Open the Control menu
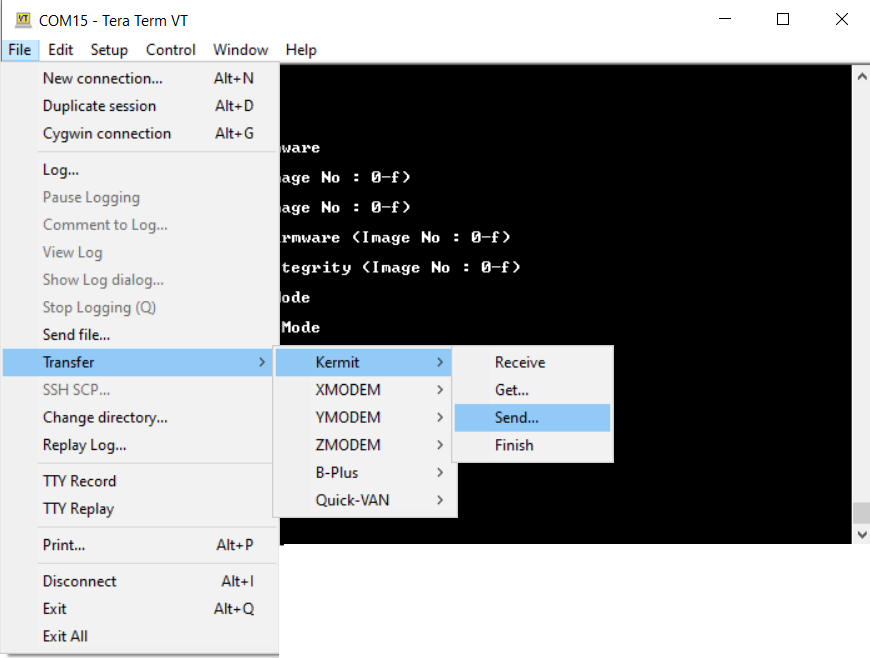This screenshot has height=658, width=870. [170, 49]
